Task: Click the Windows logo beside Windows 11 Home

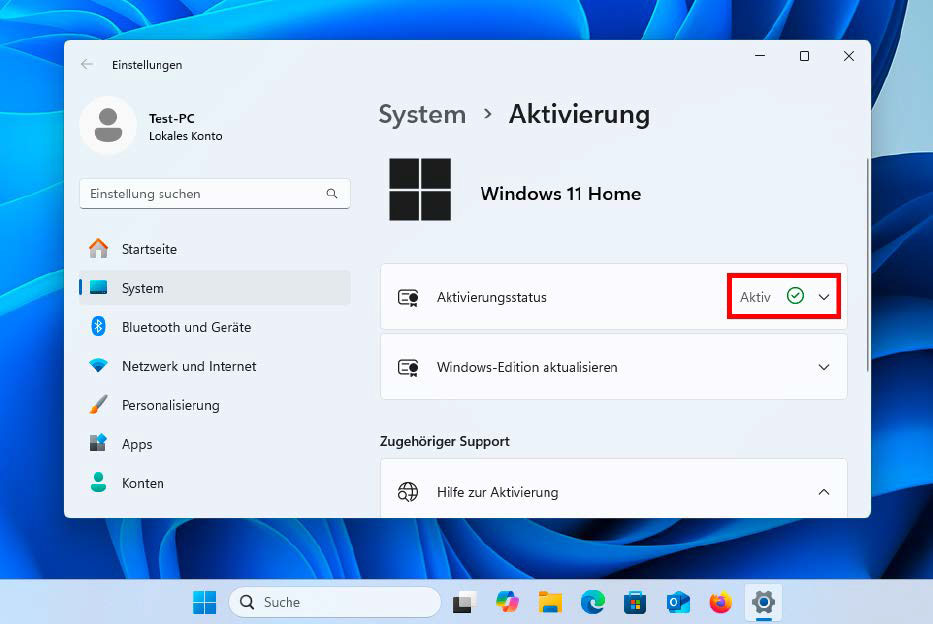Action: (x=420, y=190)
